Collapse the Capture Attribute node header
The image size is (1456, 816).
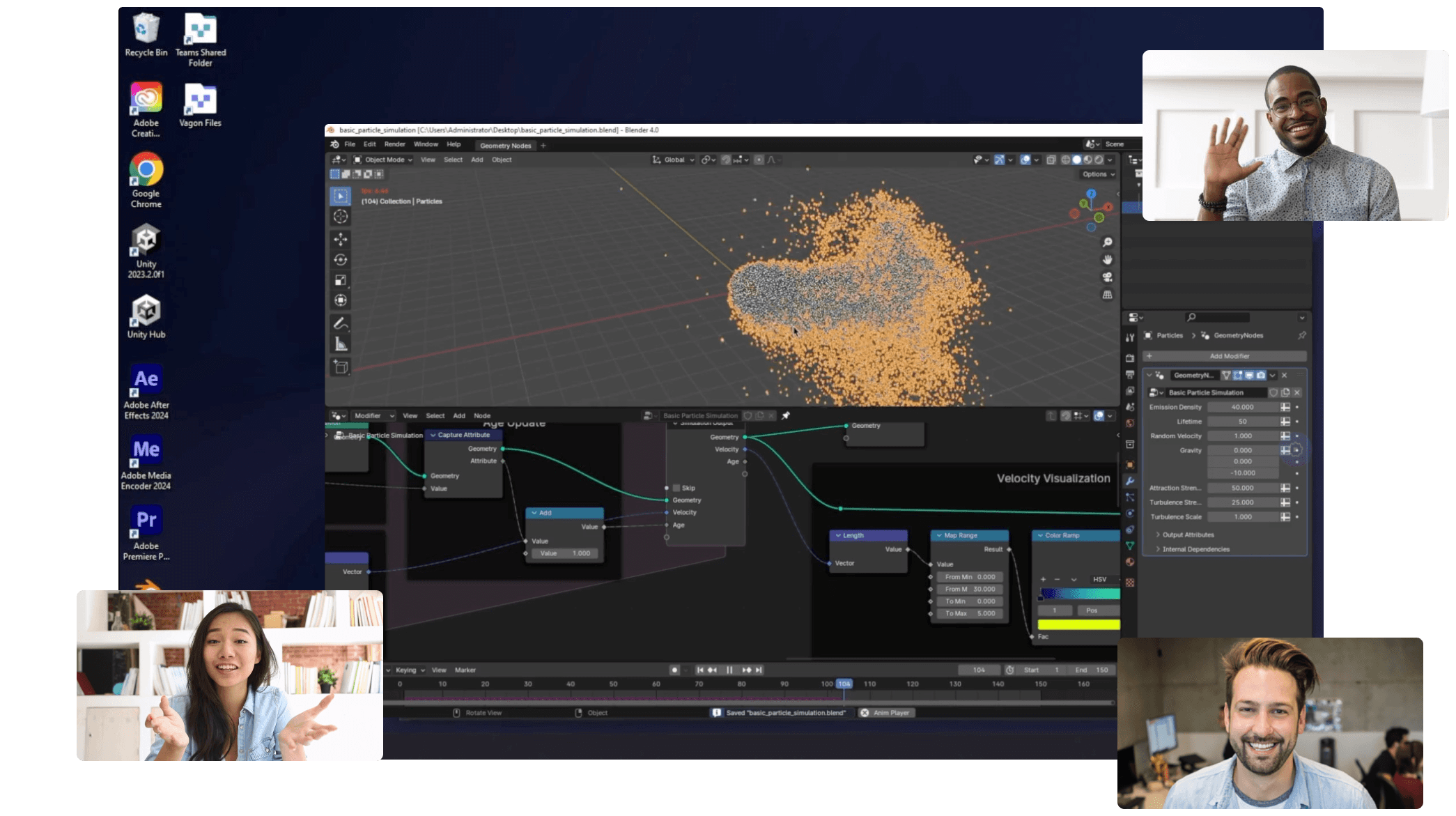coord(435,435)
